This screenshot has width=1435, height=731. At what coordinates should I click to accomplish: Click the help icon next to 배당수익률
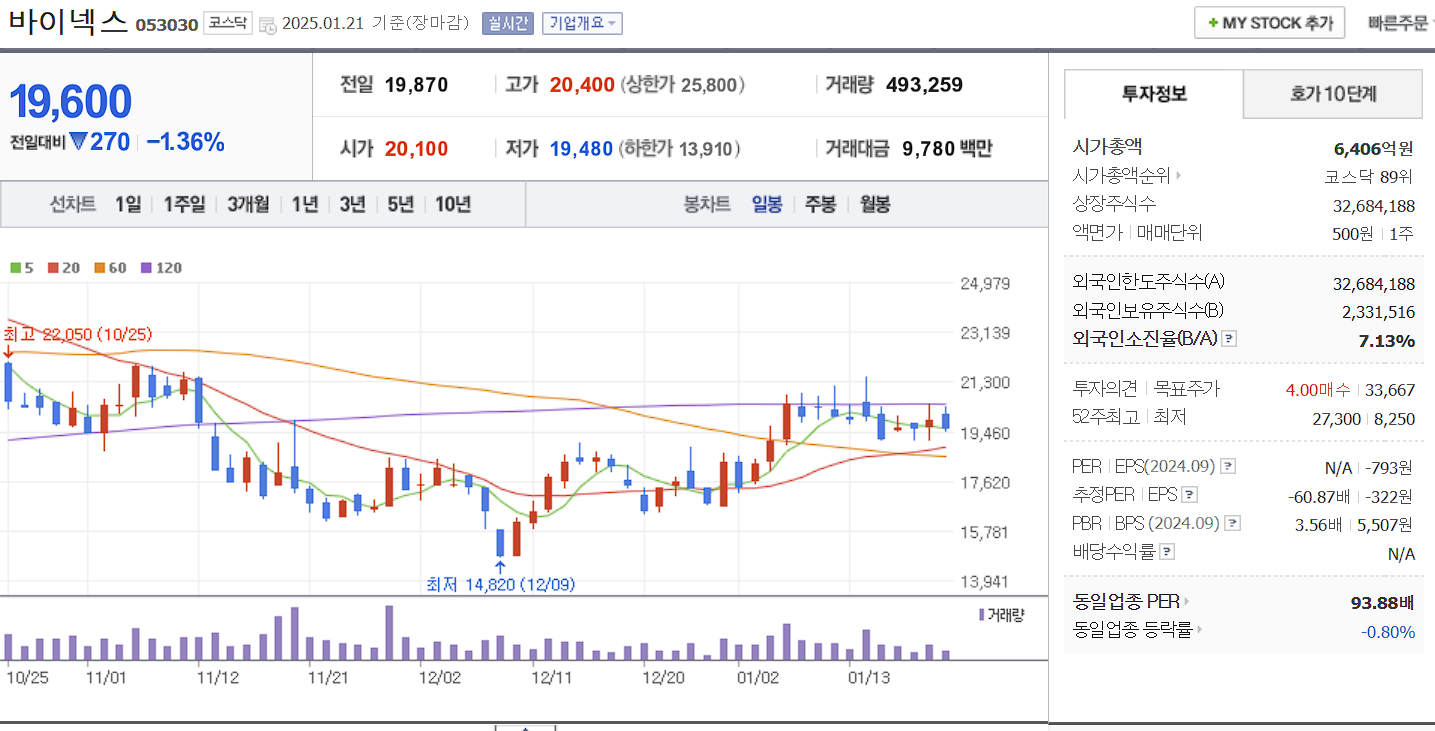1168,551
